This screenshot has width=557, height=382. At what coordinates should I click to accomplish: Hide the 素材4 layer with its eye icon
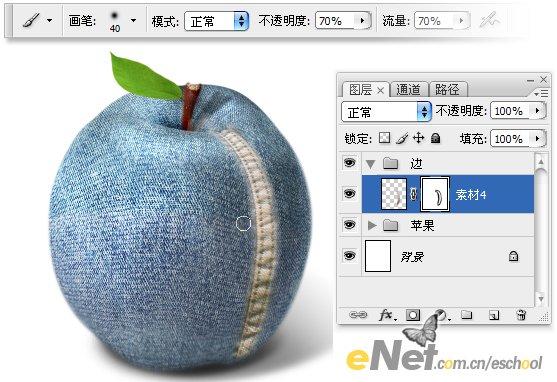tap(350, 194)
